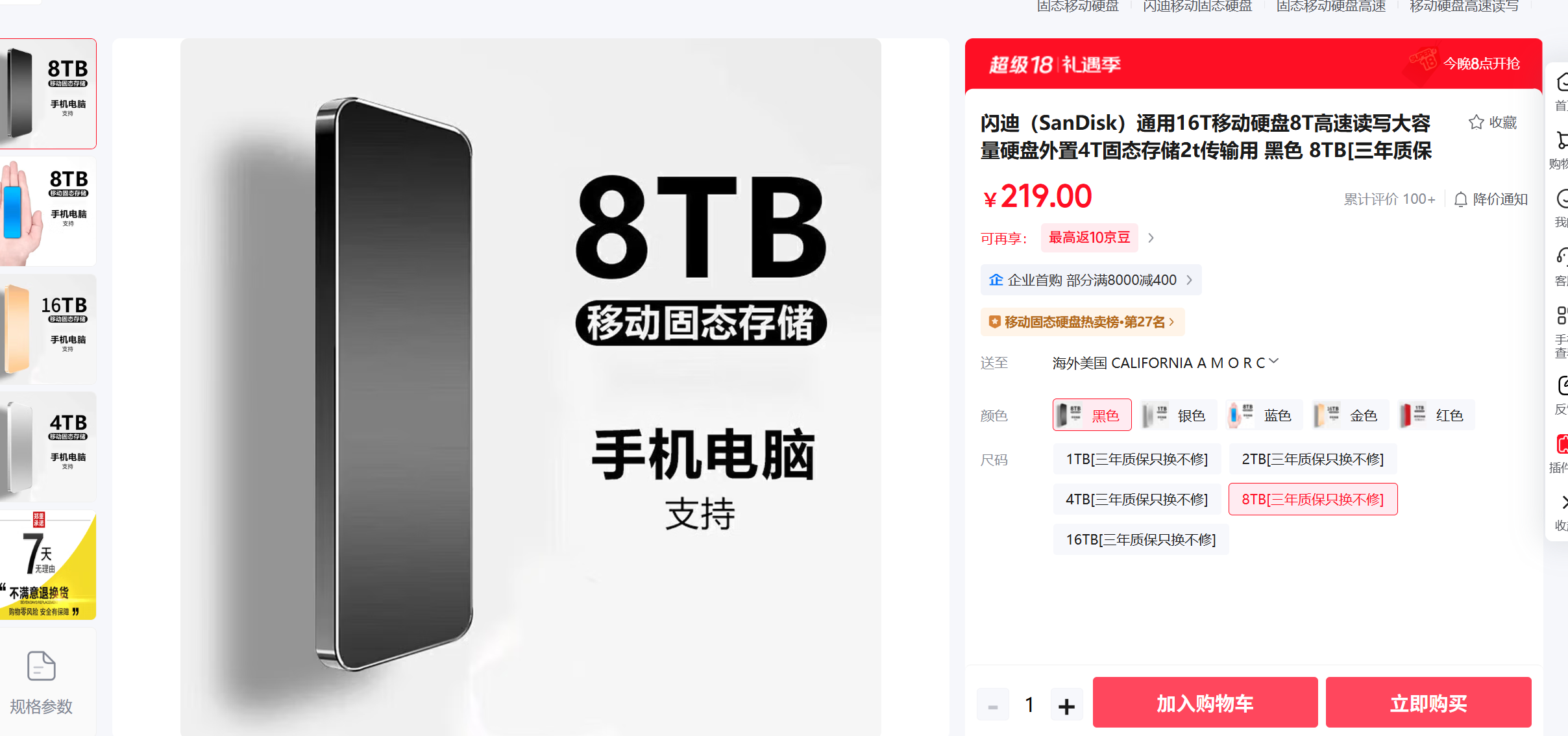Open the 规格参数 document icon

pos(41,666)
